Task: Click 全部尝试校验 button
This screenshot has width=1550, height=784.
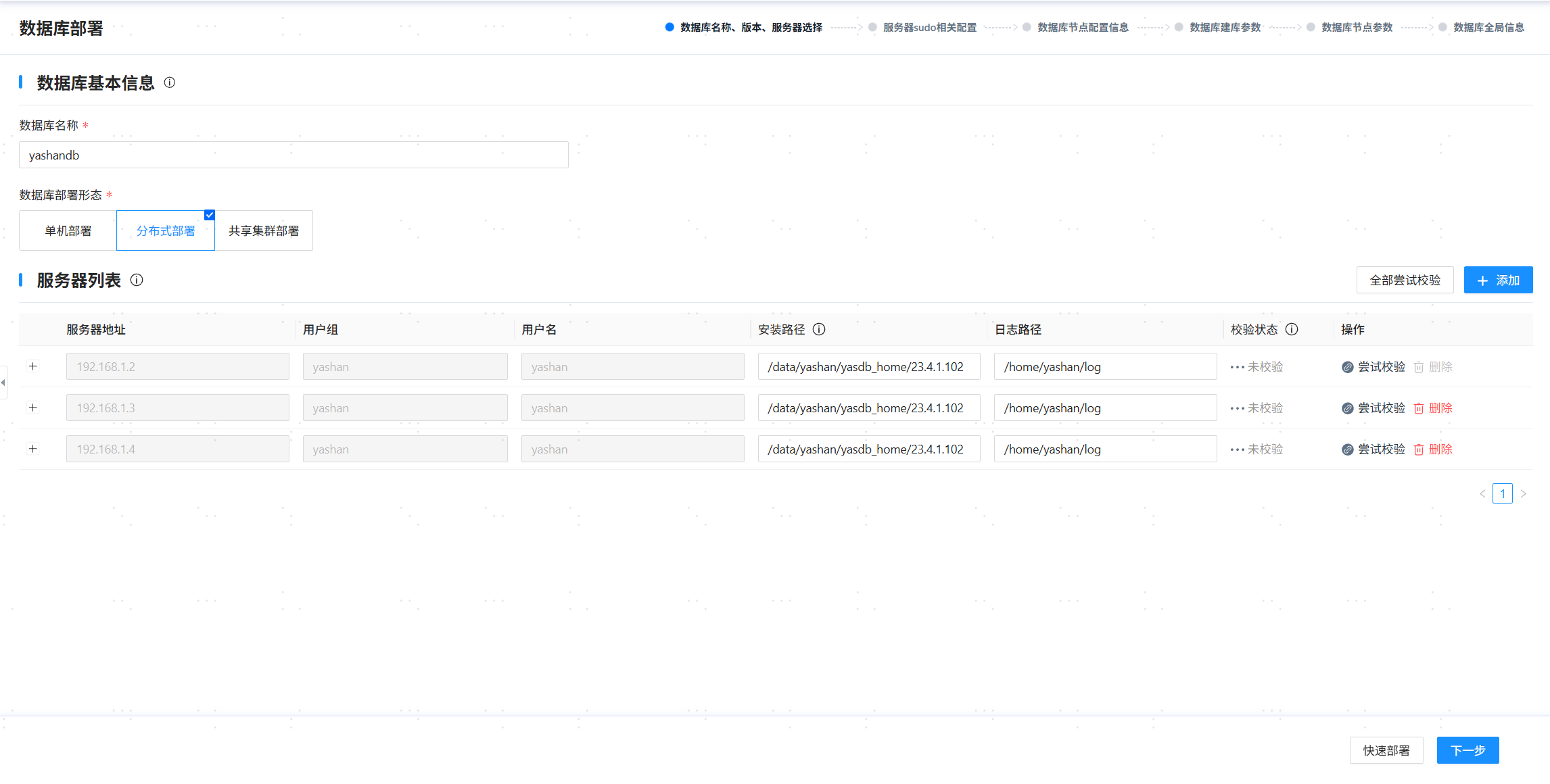Action: 1405,280
